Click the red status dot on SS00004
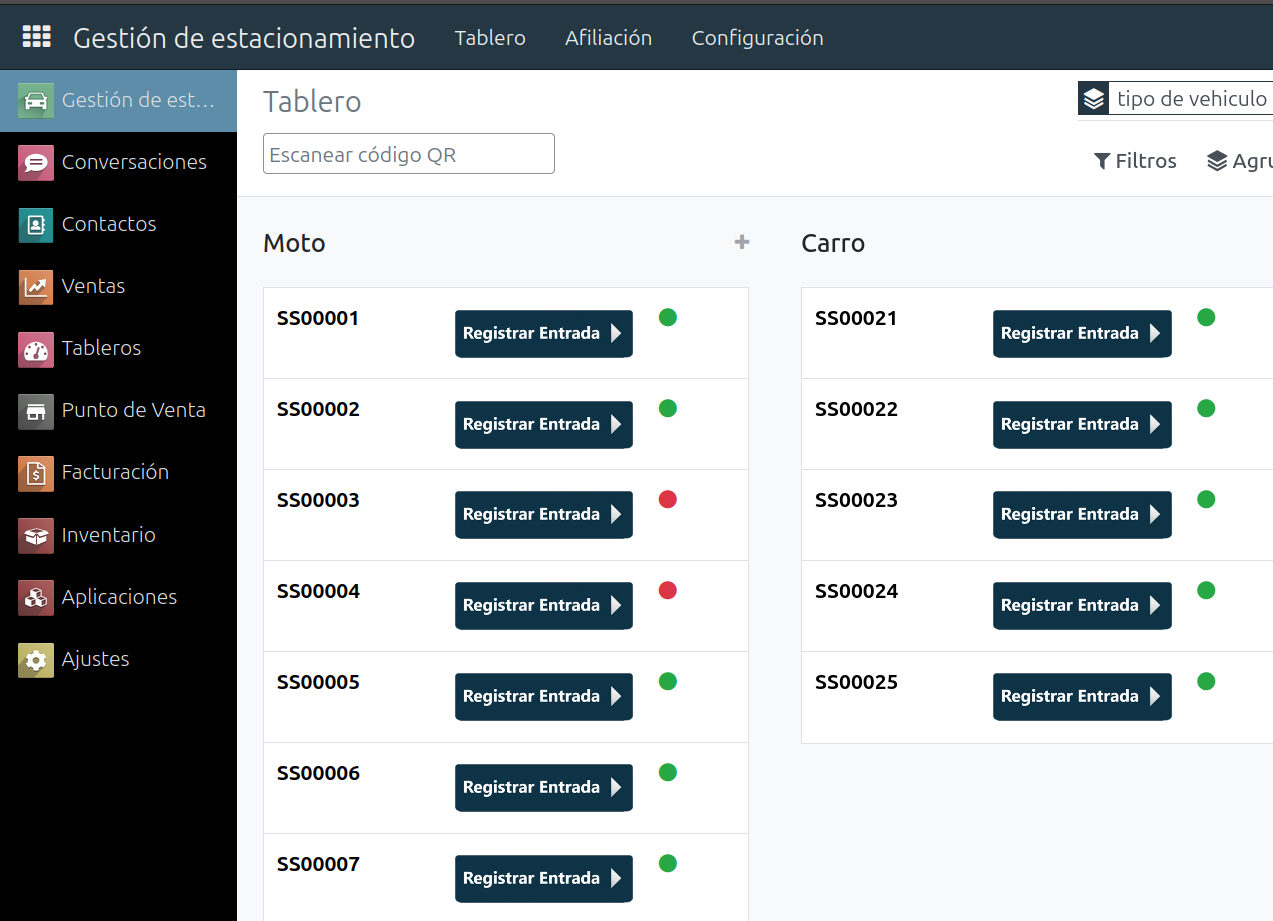 click(x=668, y=590)
